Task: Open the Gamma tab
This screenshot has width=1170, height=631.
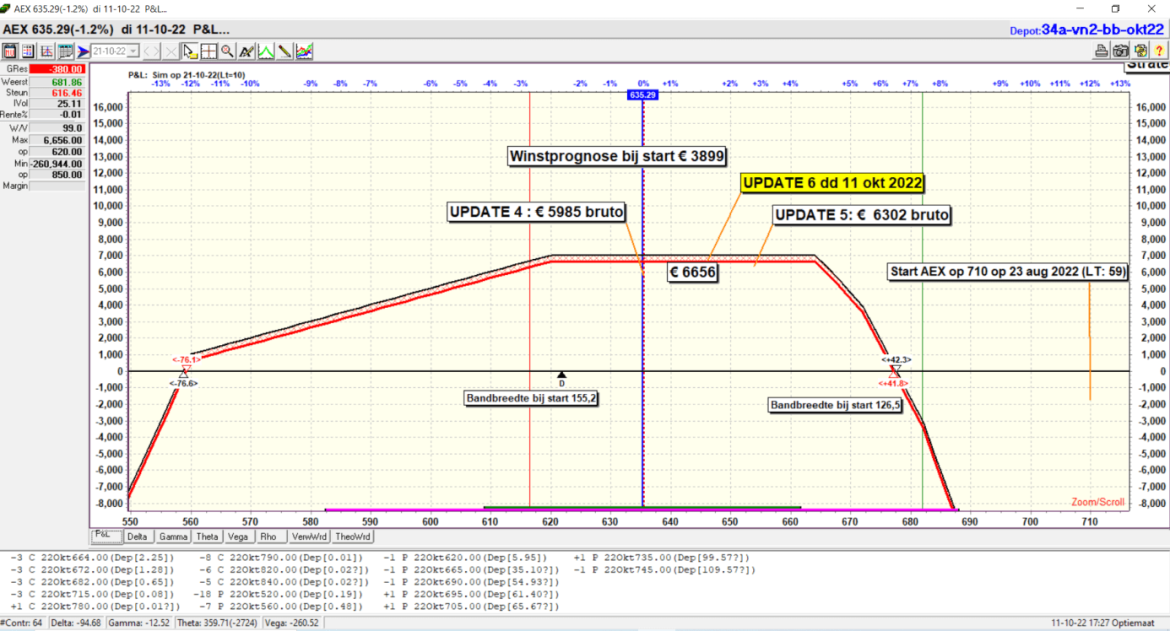Action: coord(173,536)
